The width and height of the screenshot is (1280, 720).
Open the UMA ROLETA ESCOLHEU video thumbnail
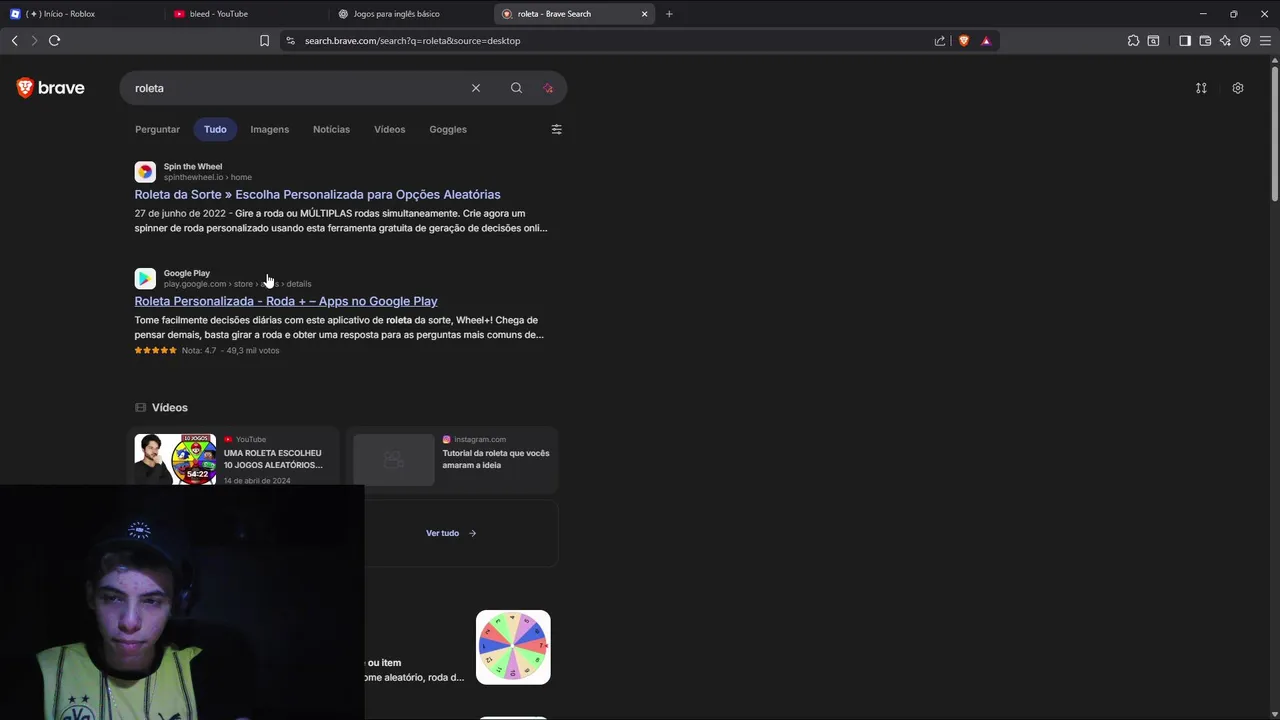pyautogui.click(x=176, y=459)
